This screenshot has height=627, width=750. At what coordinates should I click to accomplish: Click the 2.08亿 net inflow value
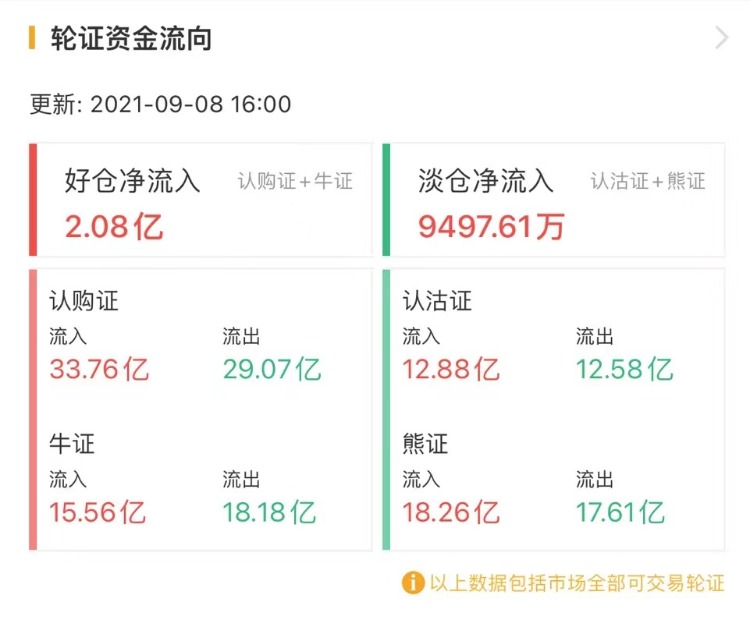click(114, 227)
